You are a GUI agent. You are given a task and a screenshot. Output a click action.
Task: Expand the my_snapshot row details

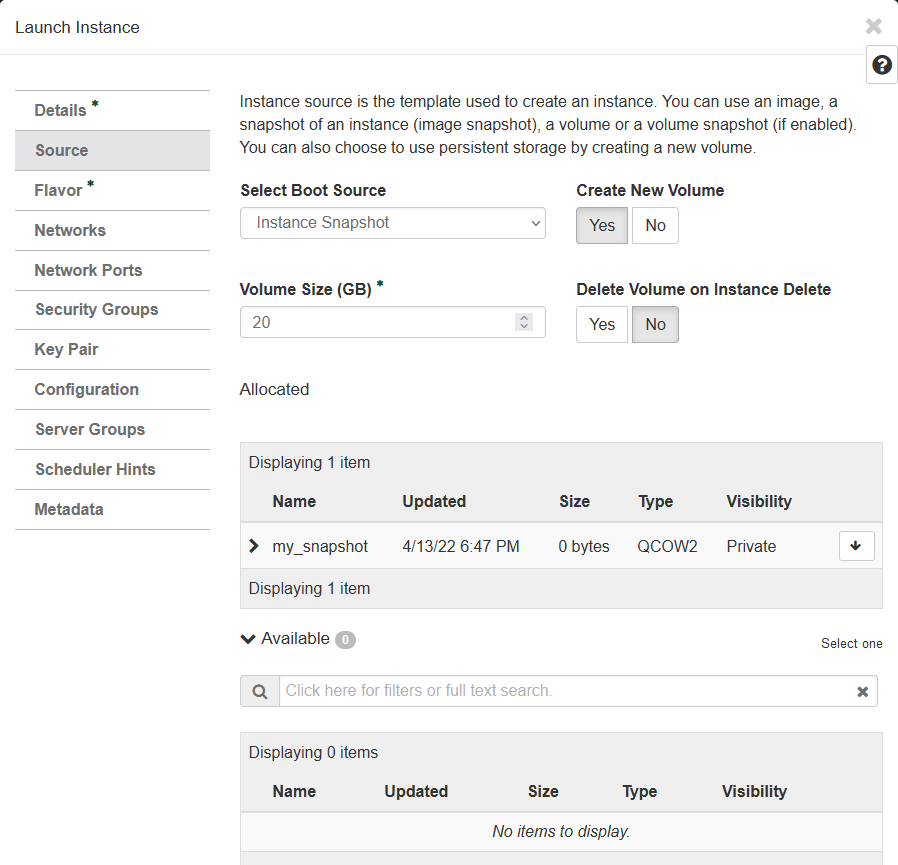tap(254, 546)
